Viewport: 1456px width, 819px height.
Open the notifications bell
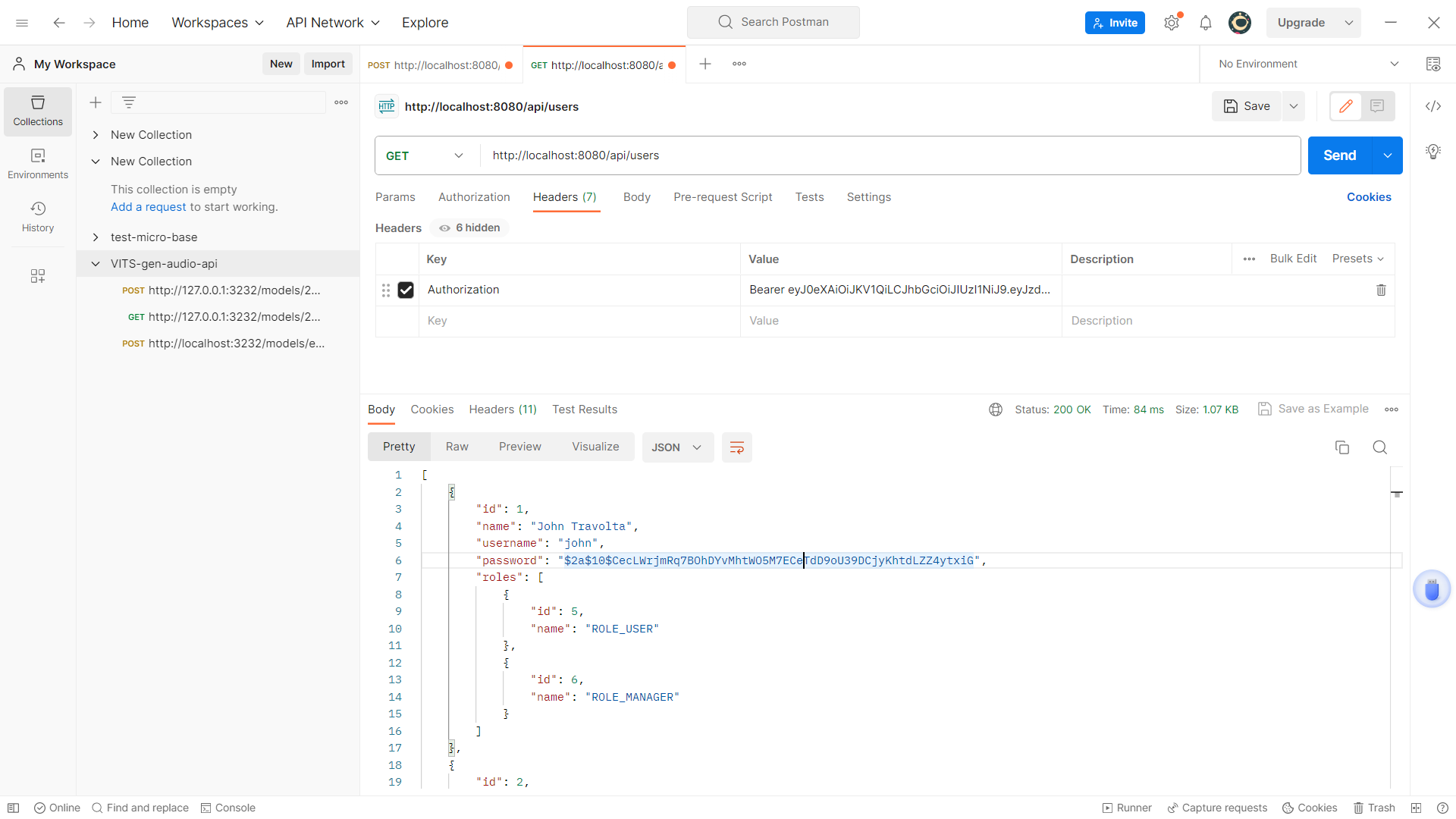coord(1206,23)
